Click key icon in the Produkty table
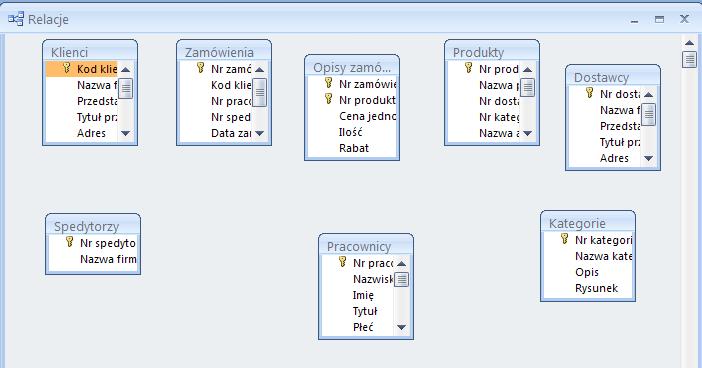 coord(468,68)
